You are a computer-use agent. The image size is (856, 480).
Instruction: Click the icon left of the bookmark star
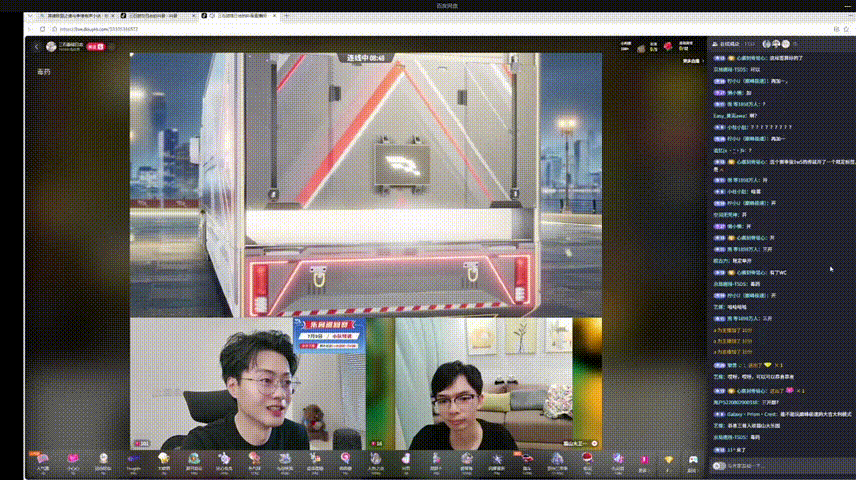(x=836, y=29)
